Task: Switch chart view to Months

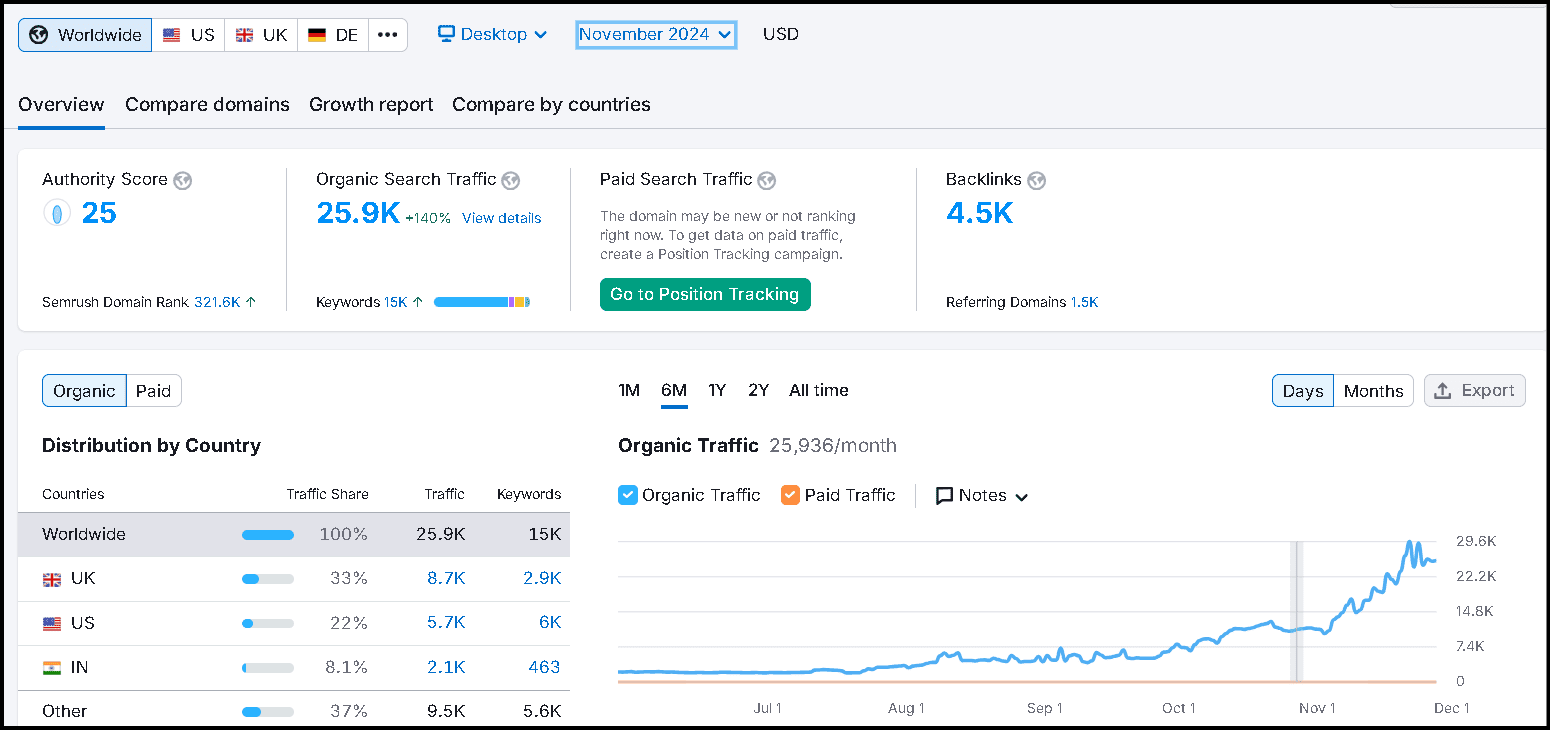Action: 1373,391
